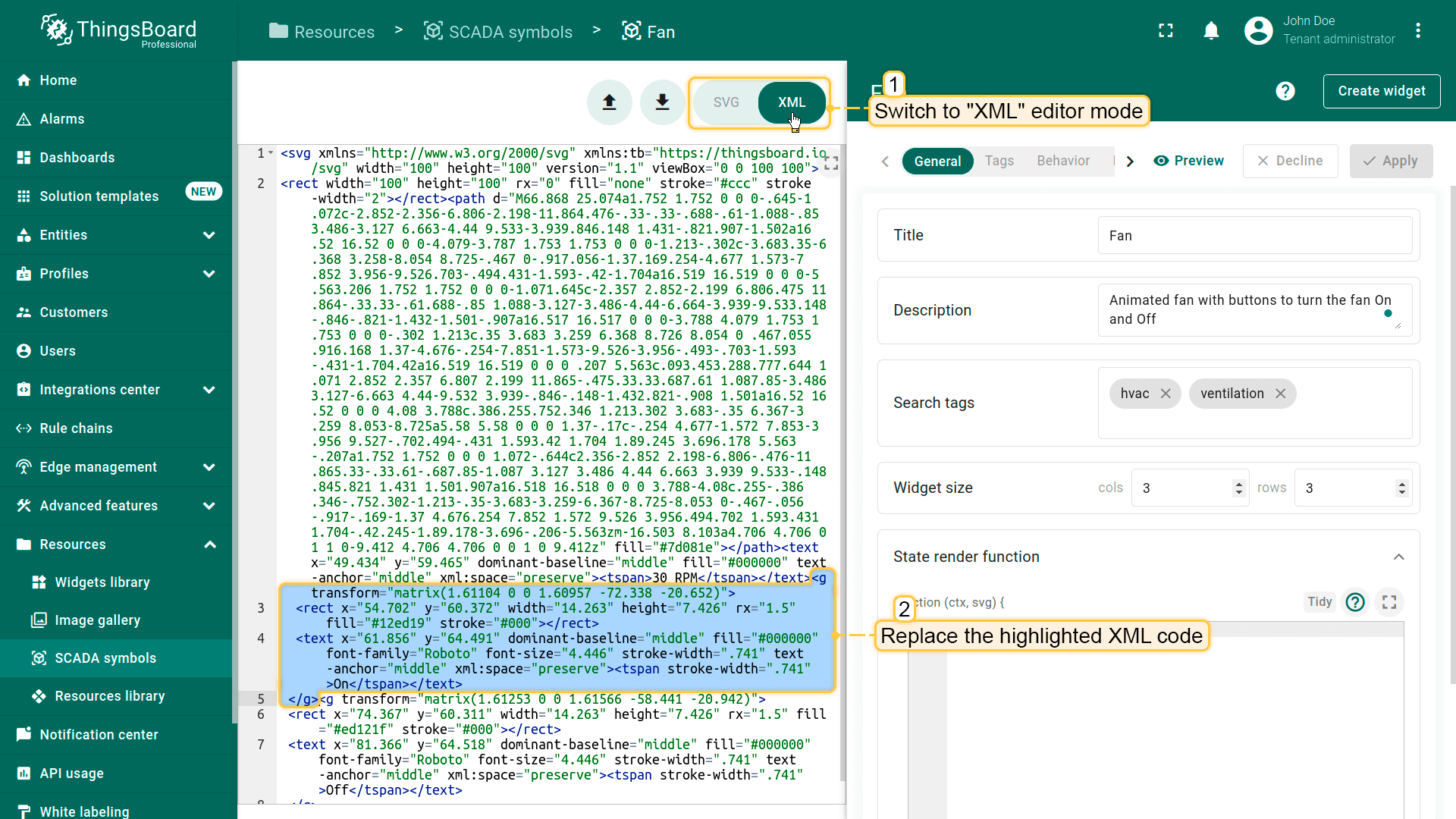The image size is (1456, 819).
Task: Click the upload SVG file icon
Action: (x=609, y=102)
